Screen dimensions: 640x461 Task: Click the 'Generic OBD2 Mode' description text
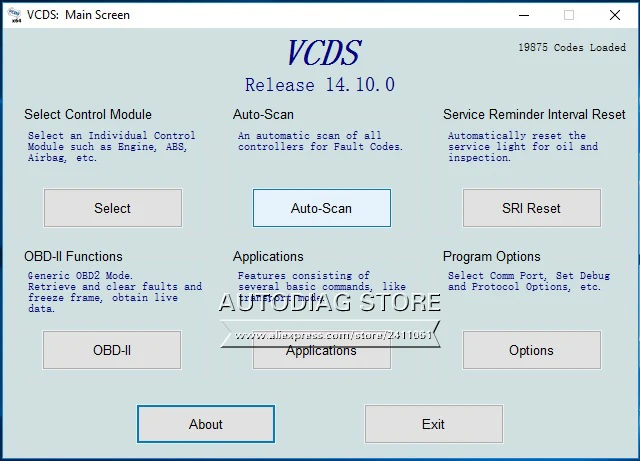tap(115, 292)
